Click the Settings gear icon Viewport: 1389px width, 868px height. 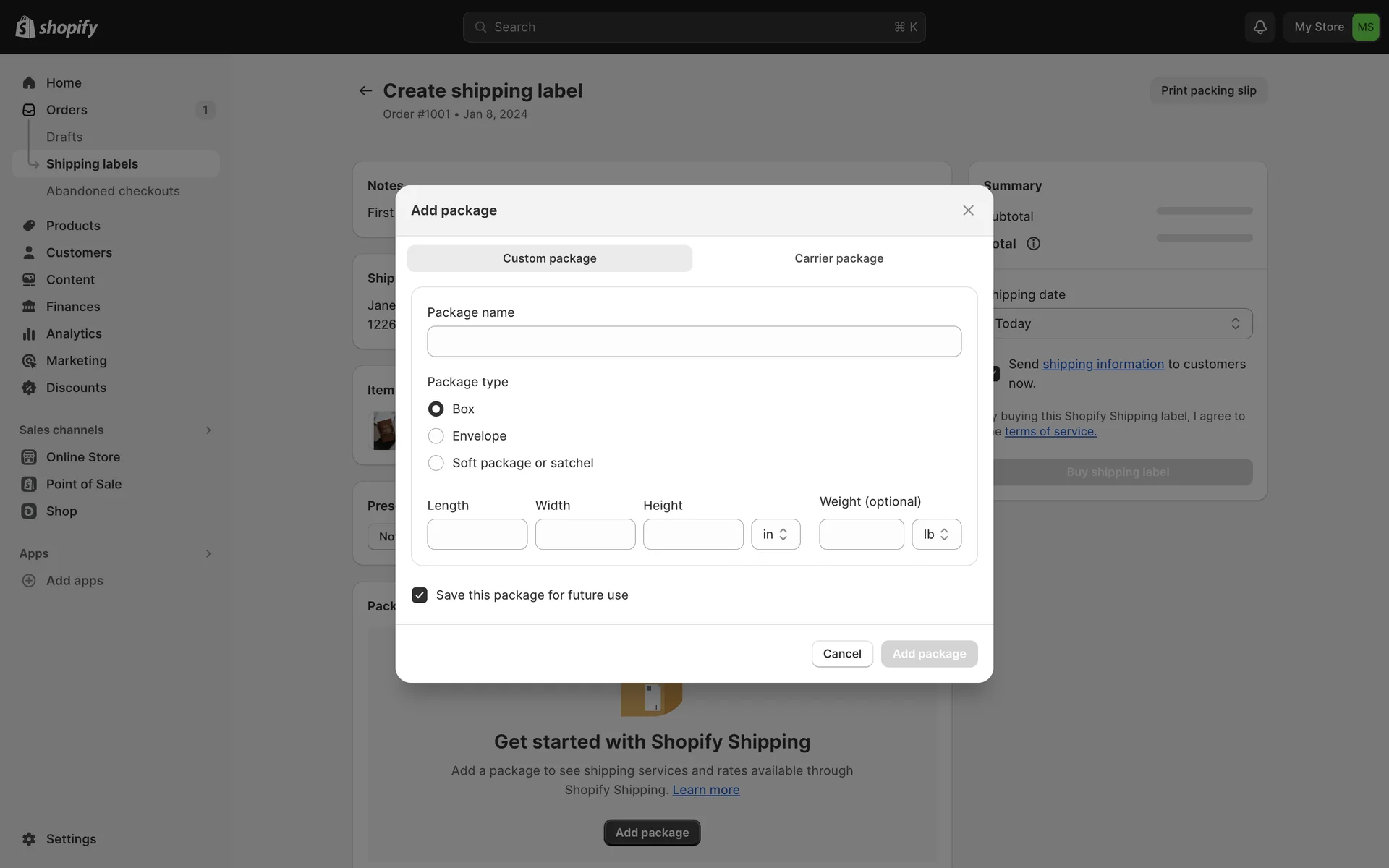click(29, 839)
